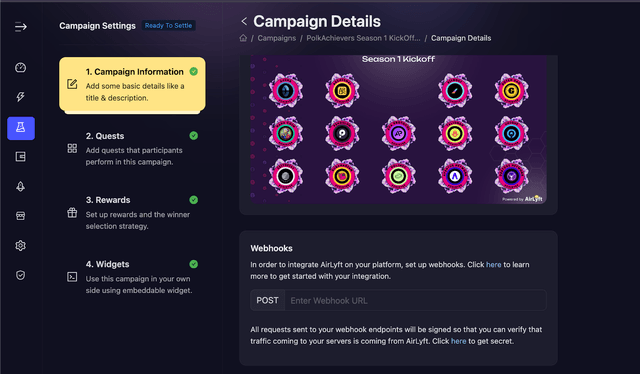The height and width of the screenshot is (374, 640).
Task: Go back using the arrow beside Campaign Details
Action: click(x=244, y=21)
